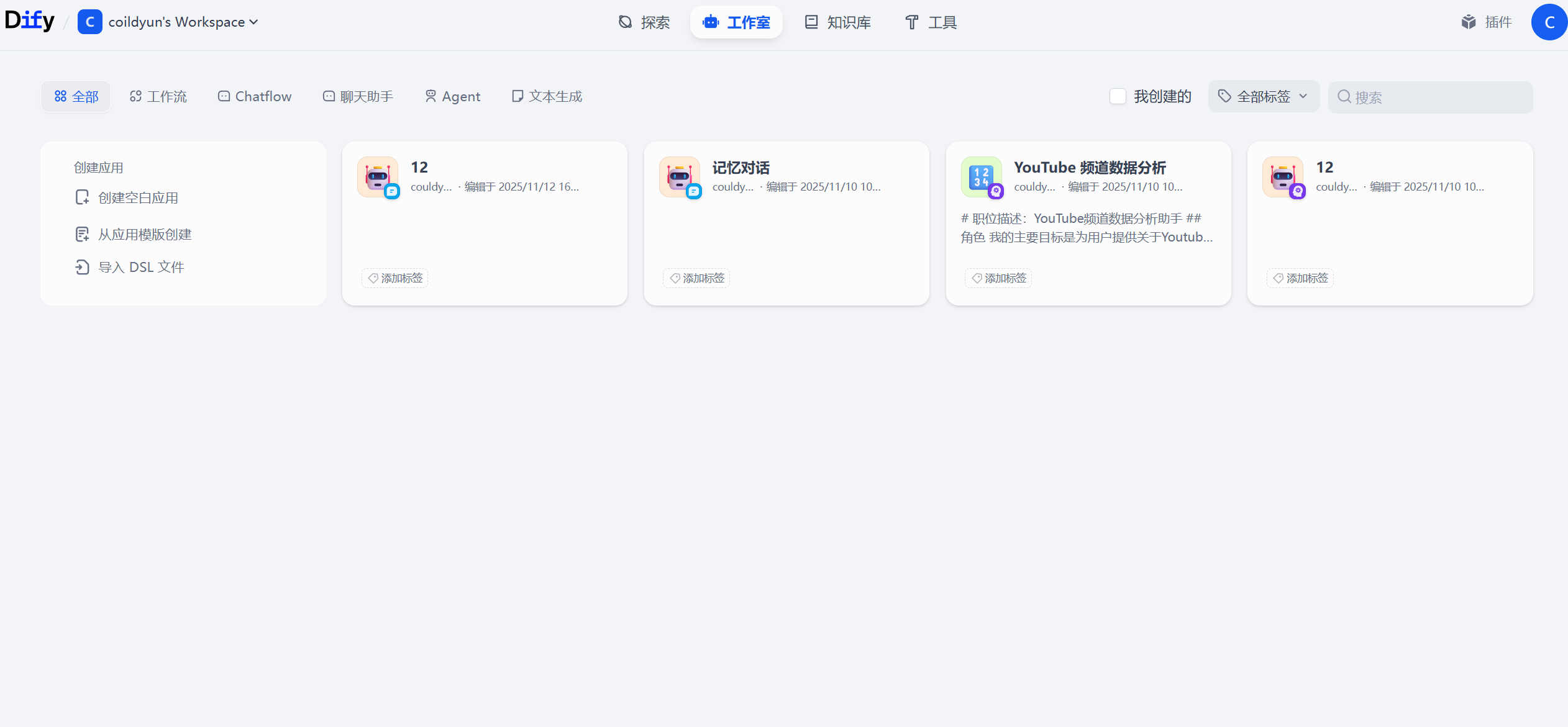Viewport: 1568px width, 727px height.
Task: Enable the 我创建的 filter checkbox
Action: (1118, 96)
